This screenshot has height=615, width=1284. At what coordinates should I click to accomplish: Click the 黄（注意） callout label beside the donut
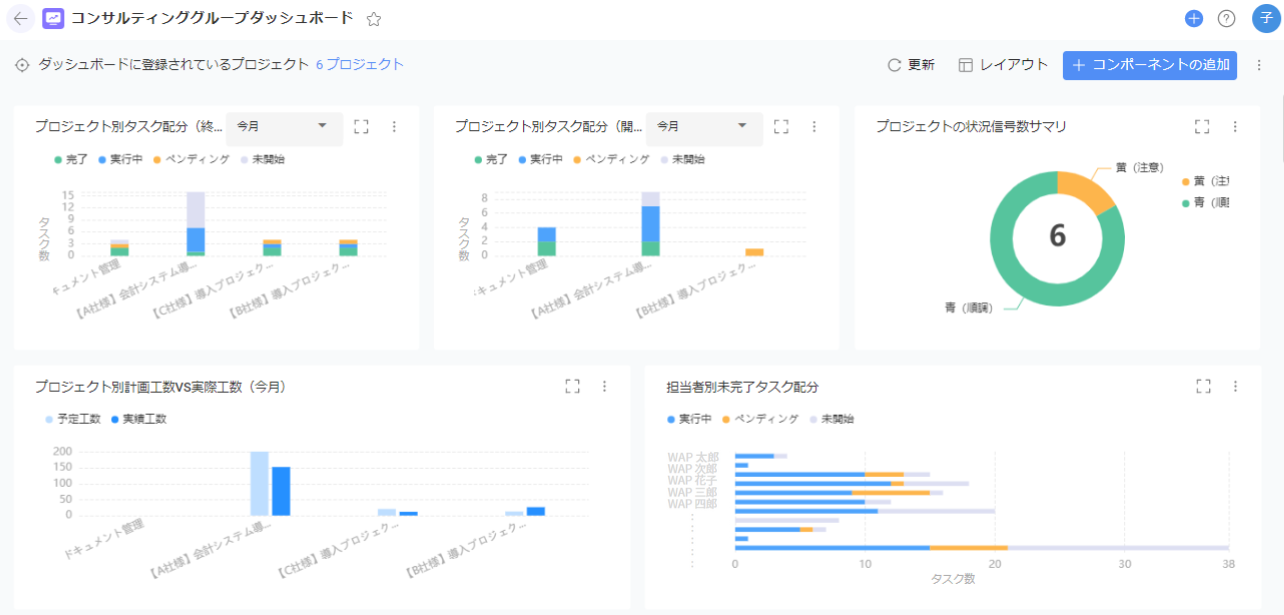(x=1140, y=167)
